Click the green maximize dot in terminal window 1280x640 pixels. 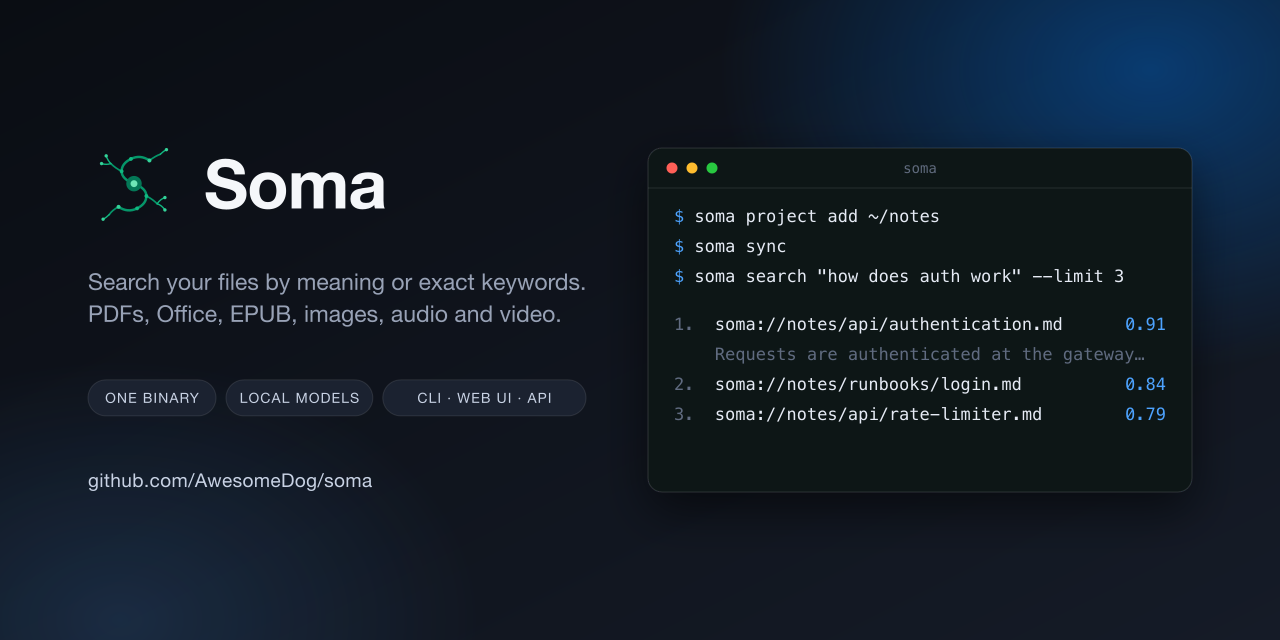(712, 168)
